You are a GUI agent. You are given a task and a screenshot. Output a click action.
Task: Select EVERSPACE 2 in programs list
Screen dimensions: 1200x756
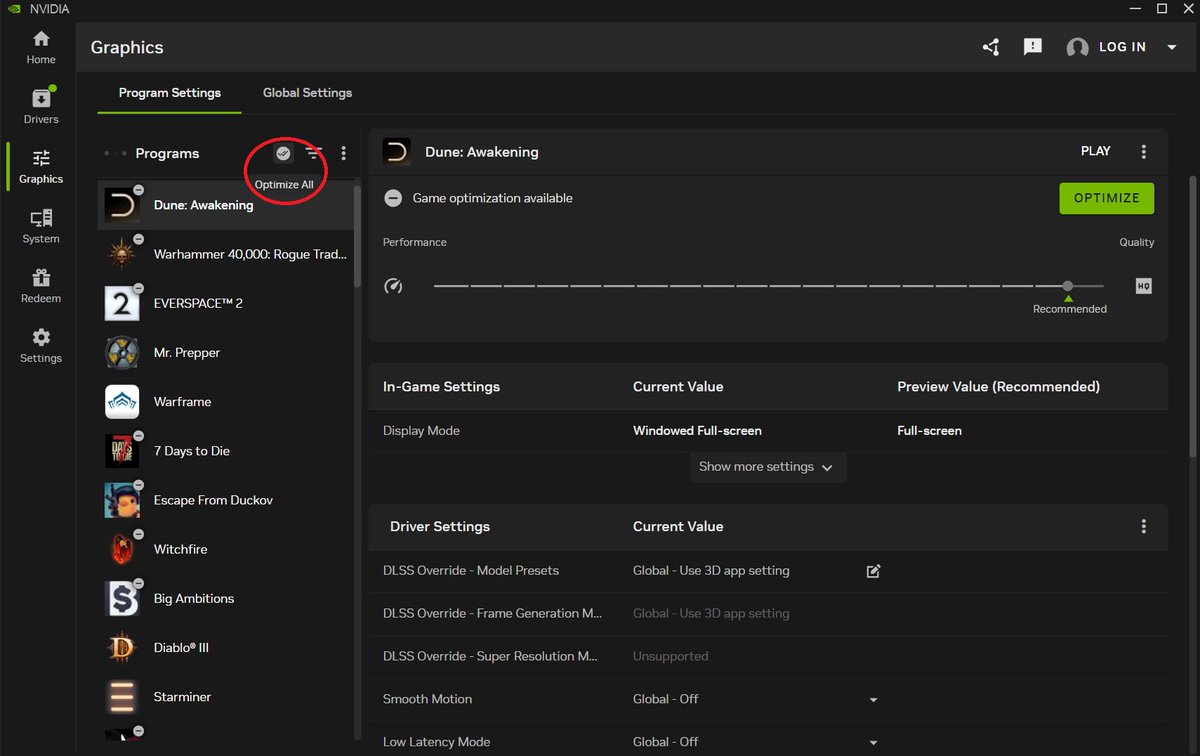click(x=225, y=303)
